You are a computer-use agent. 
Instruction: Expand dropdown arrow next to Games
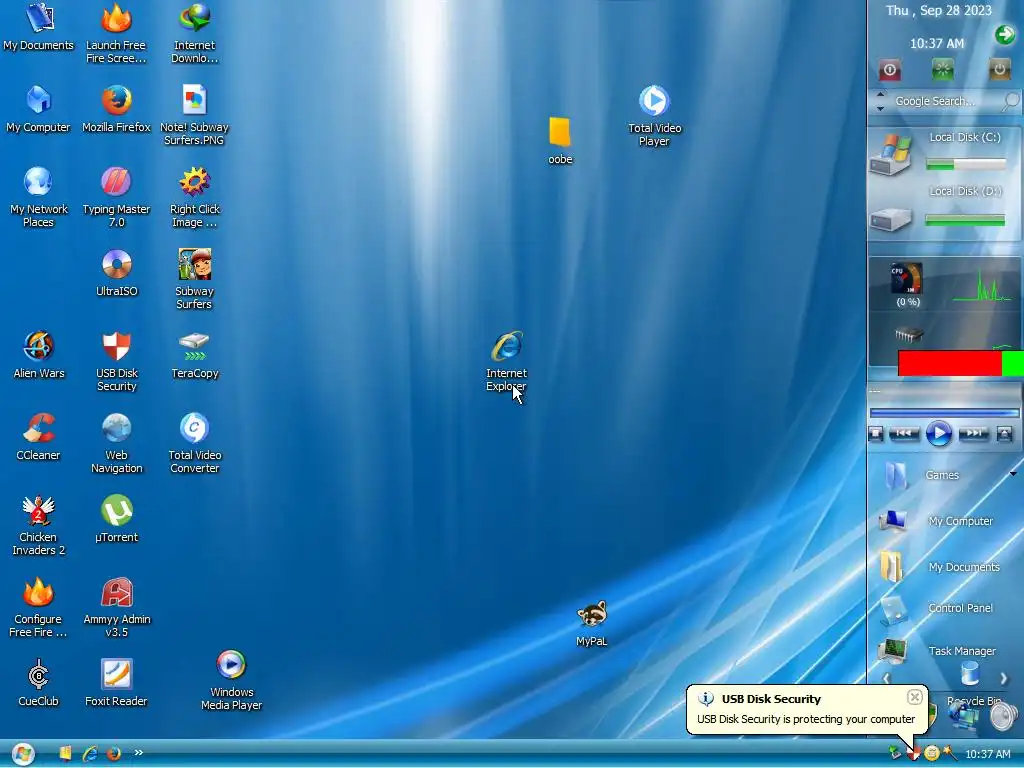(1014, 473)
